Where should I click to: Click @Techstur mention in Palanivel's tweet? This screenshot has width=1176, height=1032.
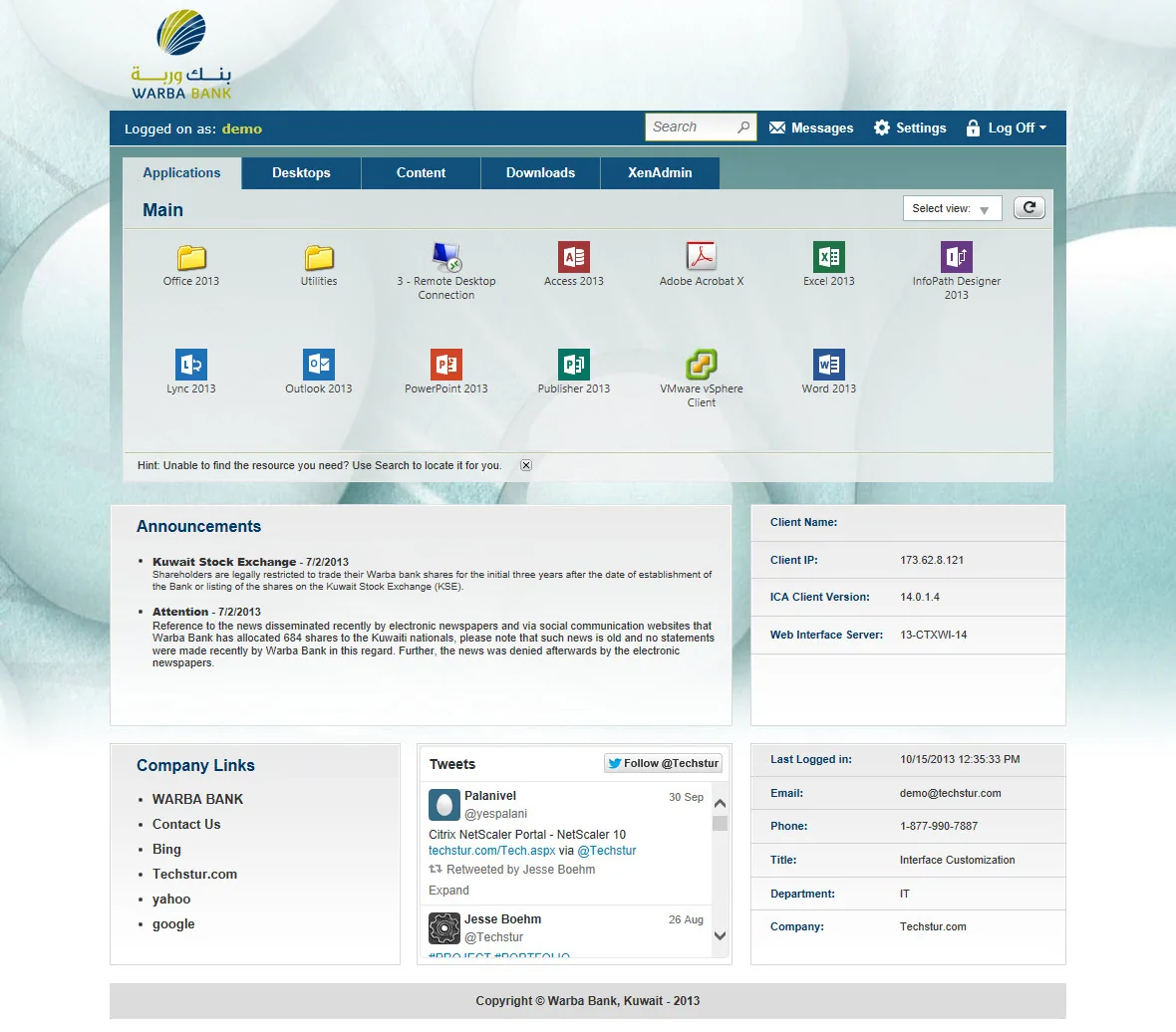[607, 851]
